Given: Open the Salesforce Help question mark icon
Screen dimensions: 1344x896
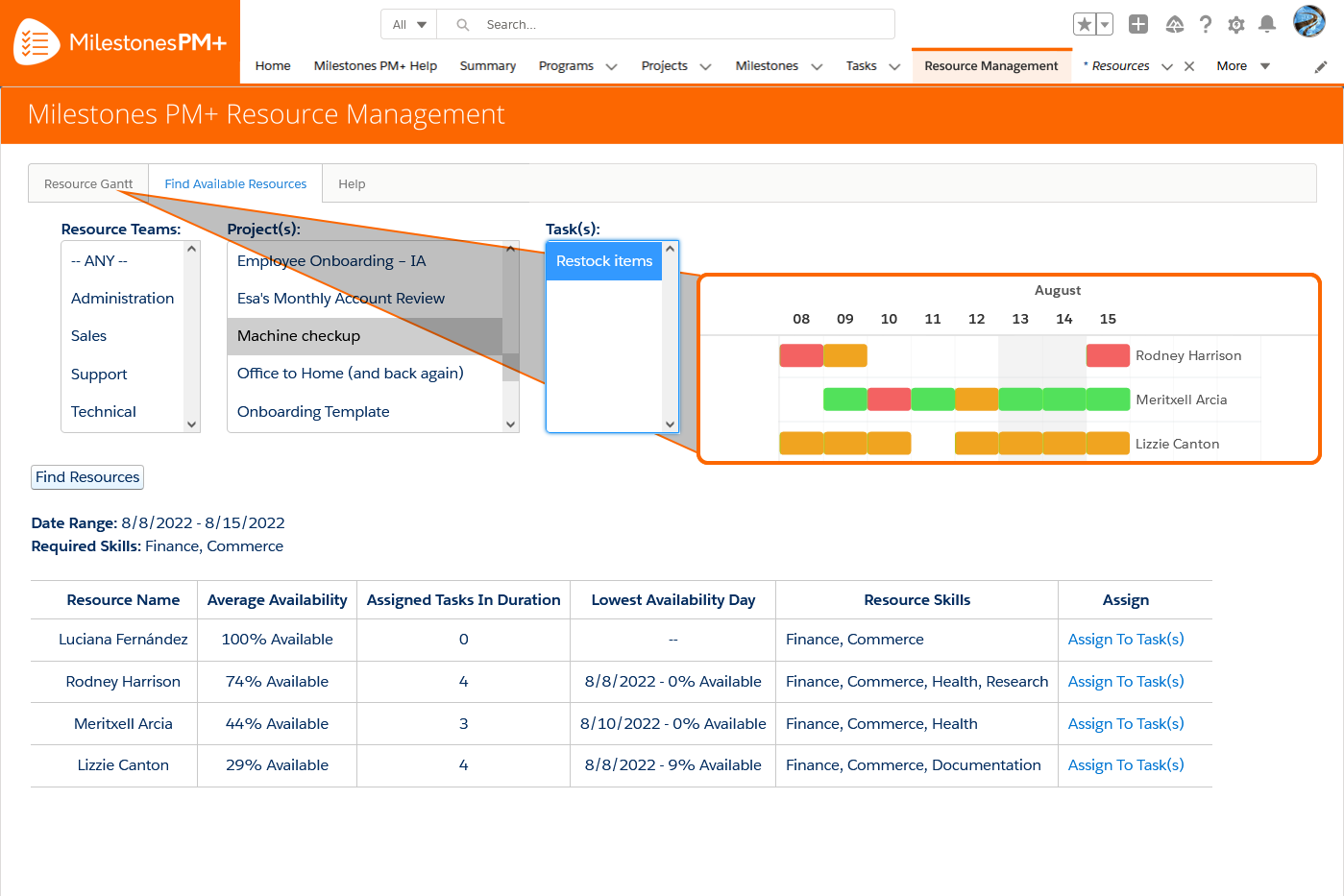Looking at the screenshot, I should (1206, 24).
